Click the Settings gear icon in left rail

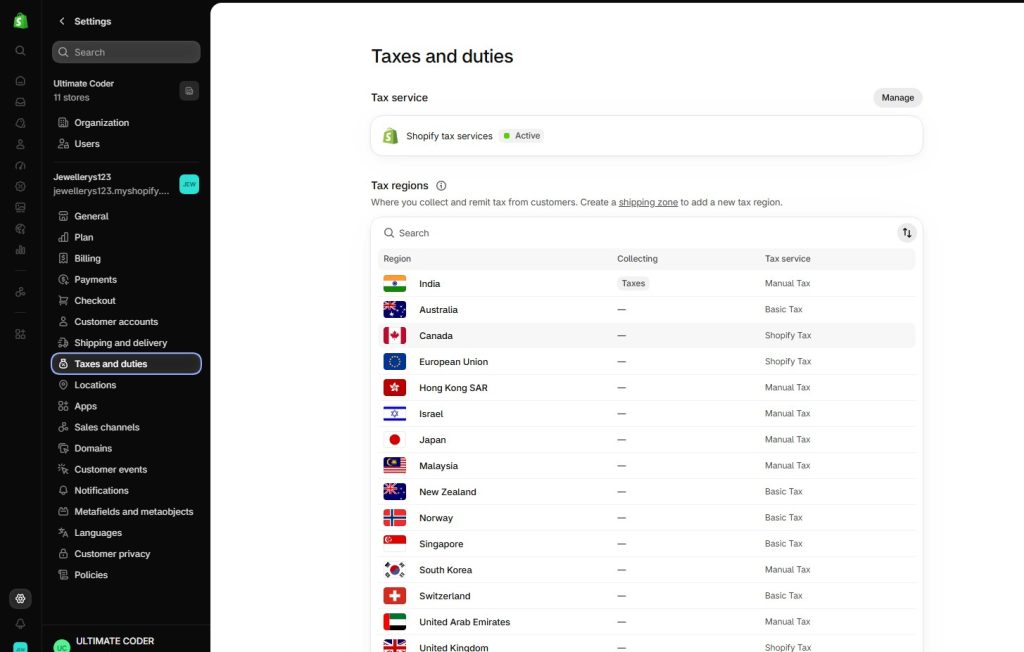(x=20, y=598)
